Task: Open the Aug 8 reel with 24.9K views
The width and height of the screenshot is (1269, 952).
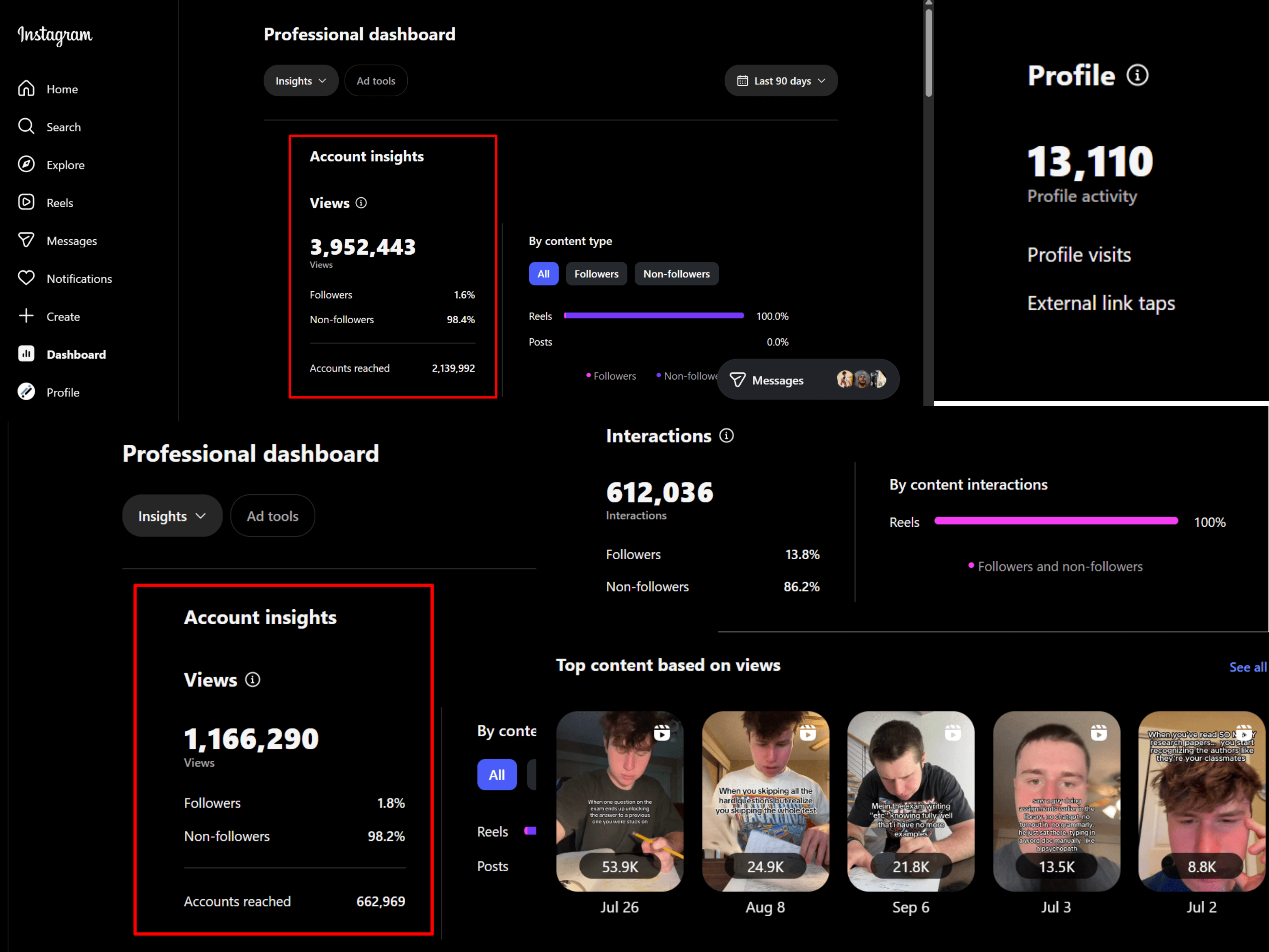Action: 765,801
